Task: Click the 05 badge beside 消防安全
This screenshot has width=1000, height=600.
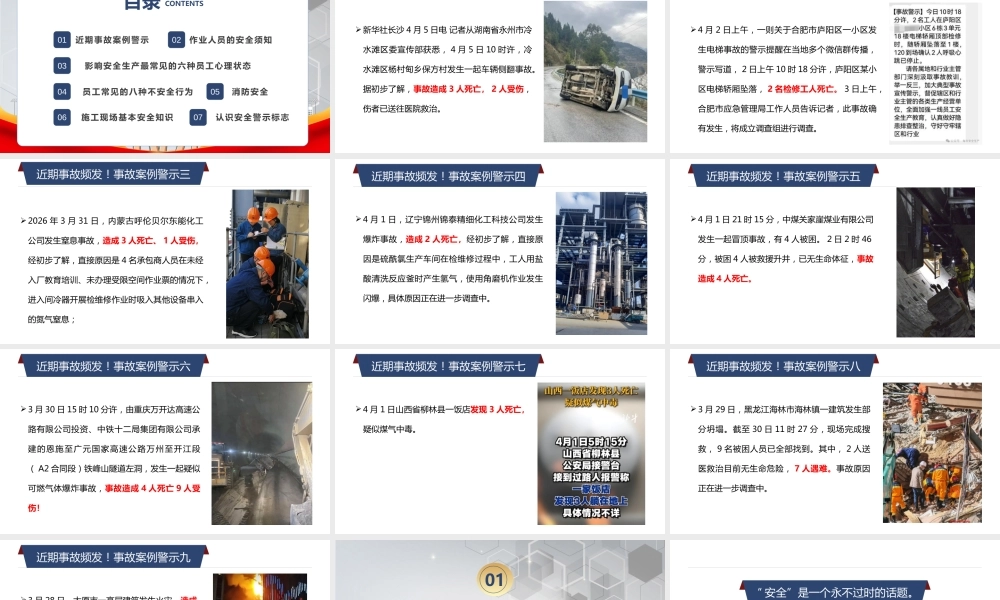Action: [x=215, y=92]
